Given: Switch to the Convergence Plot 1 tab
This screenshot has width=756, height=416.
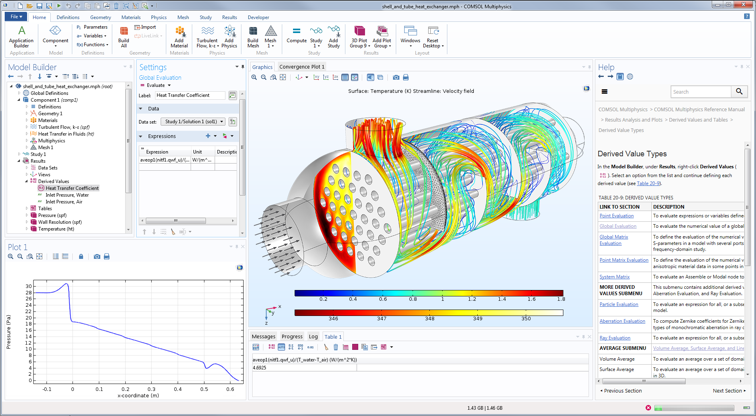Looking at the screenshot, I should (x=302, y=67).
